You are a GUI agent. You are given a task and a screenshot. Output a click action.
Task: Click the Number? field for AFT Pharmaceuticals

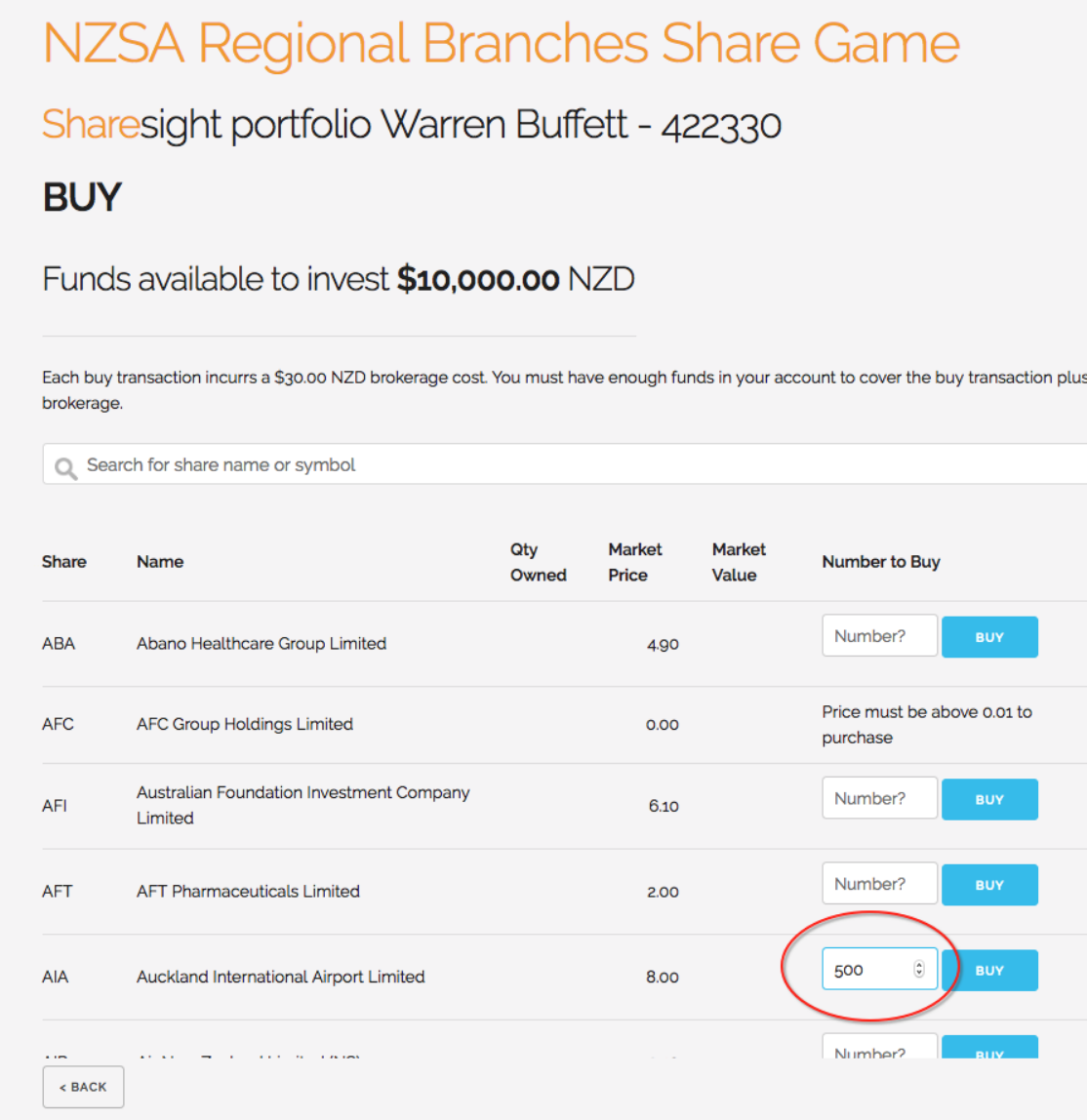tap(879, 883)
